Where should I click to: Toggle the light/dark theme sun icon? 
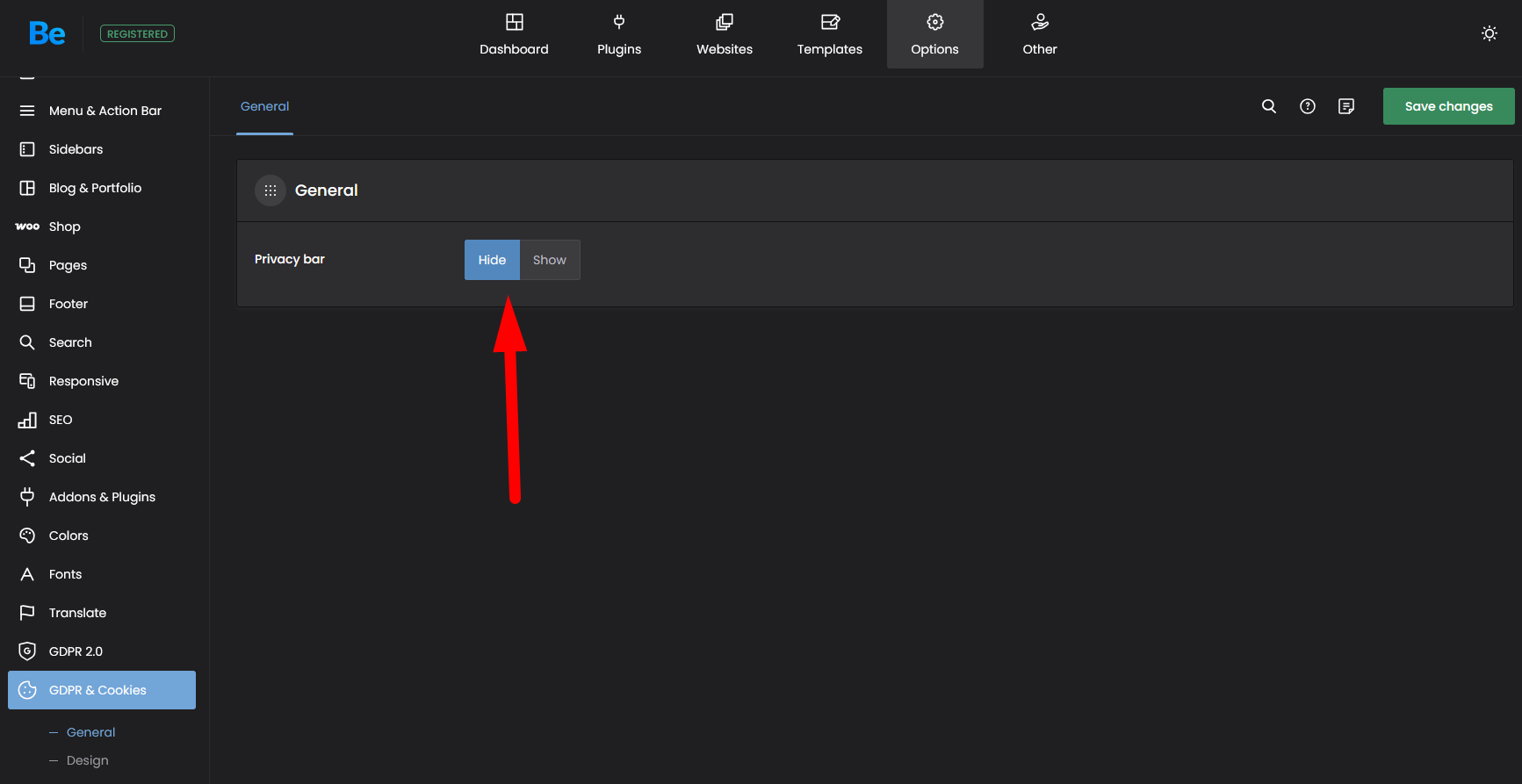click(1489, 33)
